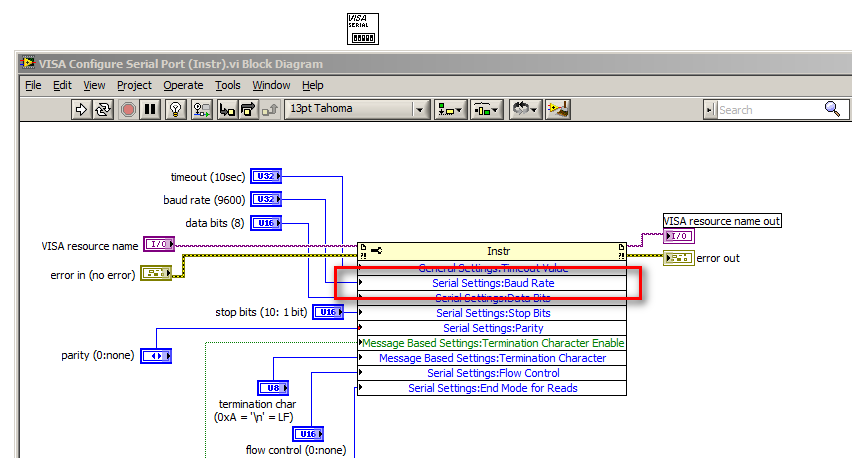The width and height of the screenshot is (852, 458).
Task: Open the Align Objects dropdown
Action: tap(452, 109)
